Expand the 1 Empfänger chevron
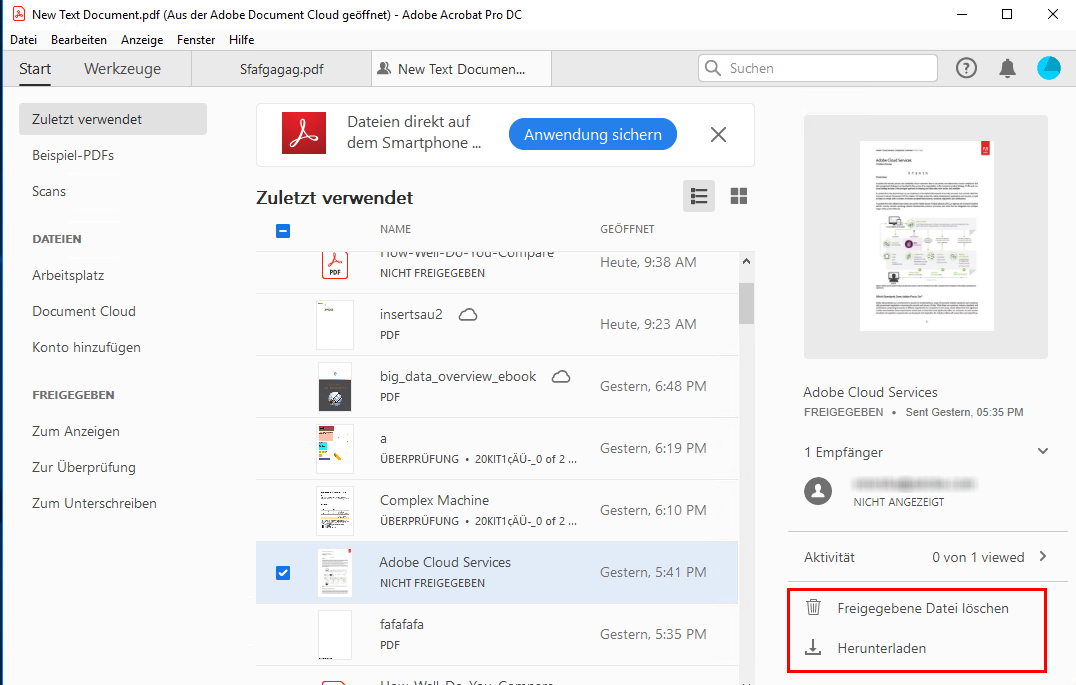Image resolution: width=1076 pixels, height=685 pixels. coord(1043,451)
